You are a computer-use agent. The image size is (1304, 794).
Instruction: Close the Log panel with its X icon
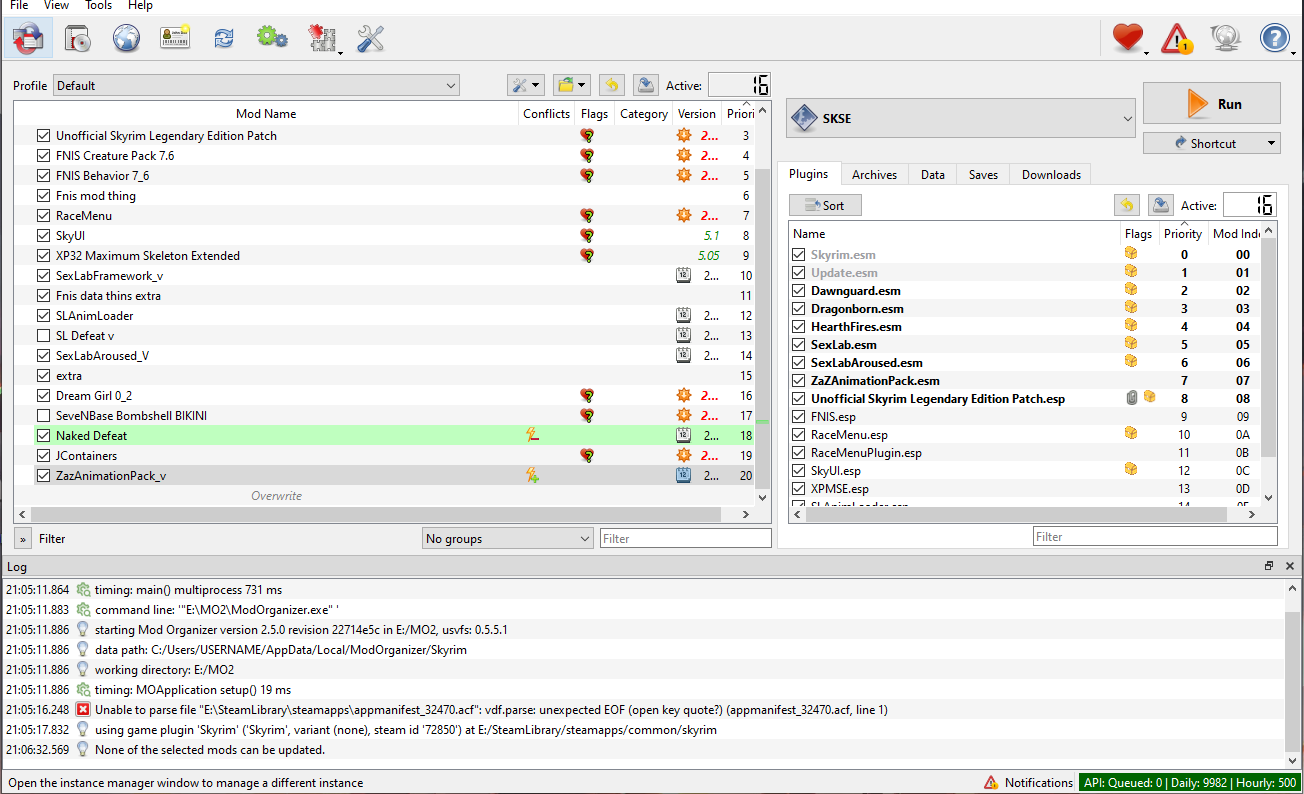(x=1290, y=566)
